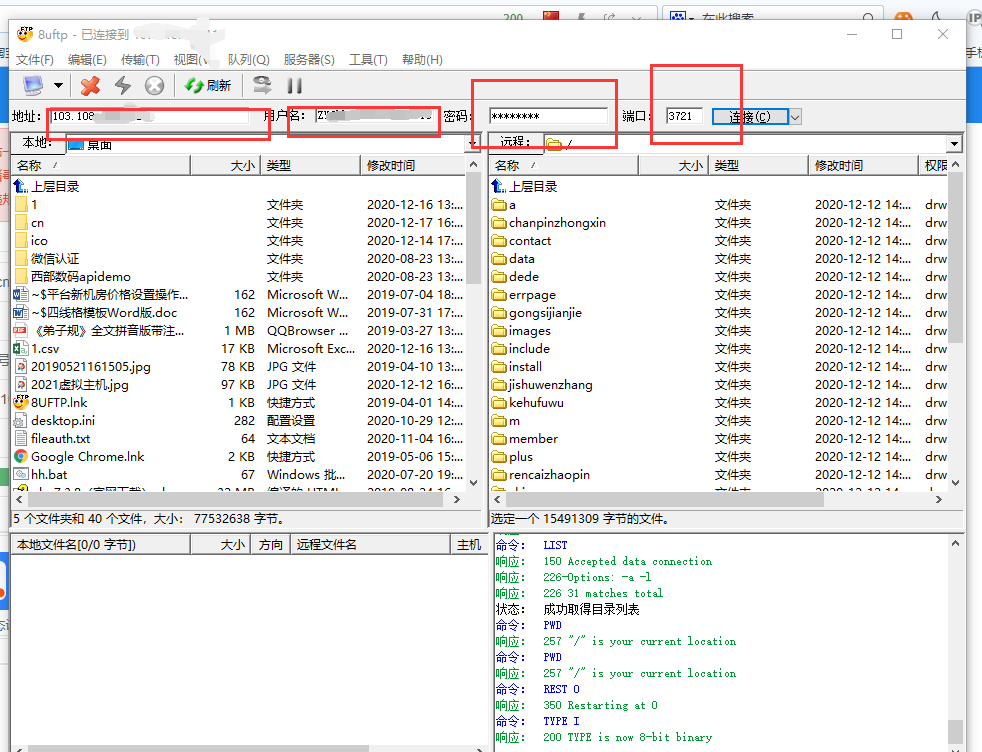Click the pause transfer icon
Viewport: 982px width, 752px height.
point(294,86)
